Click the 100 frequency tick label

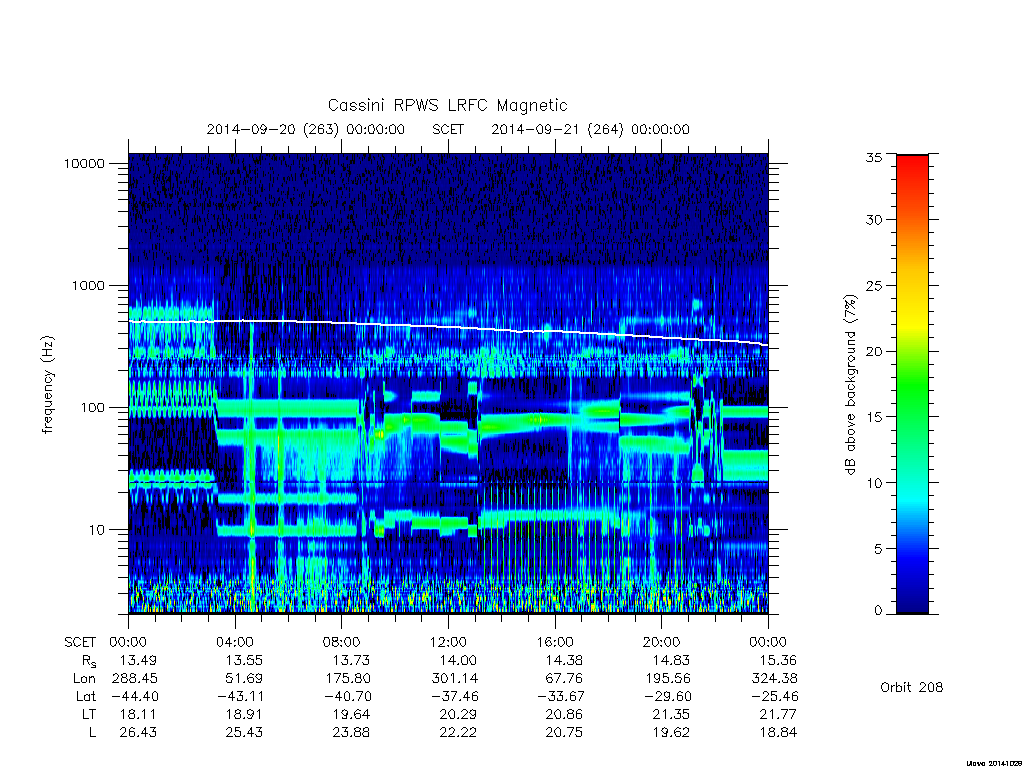point(92,408)
